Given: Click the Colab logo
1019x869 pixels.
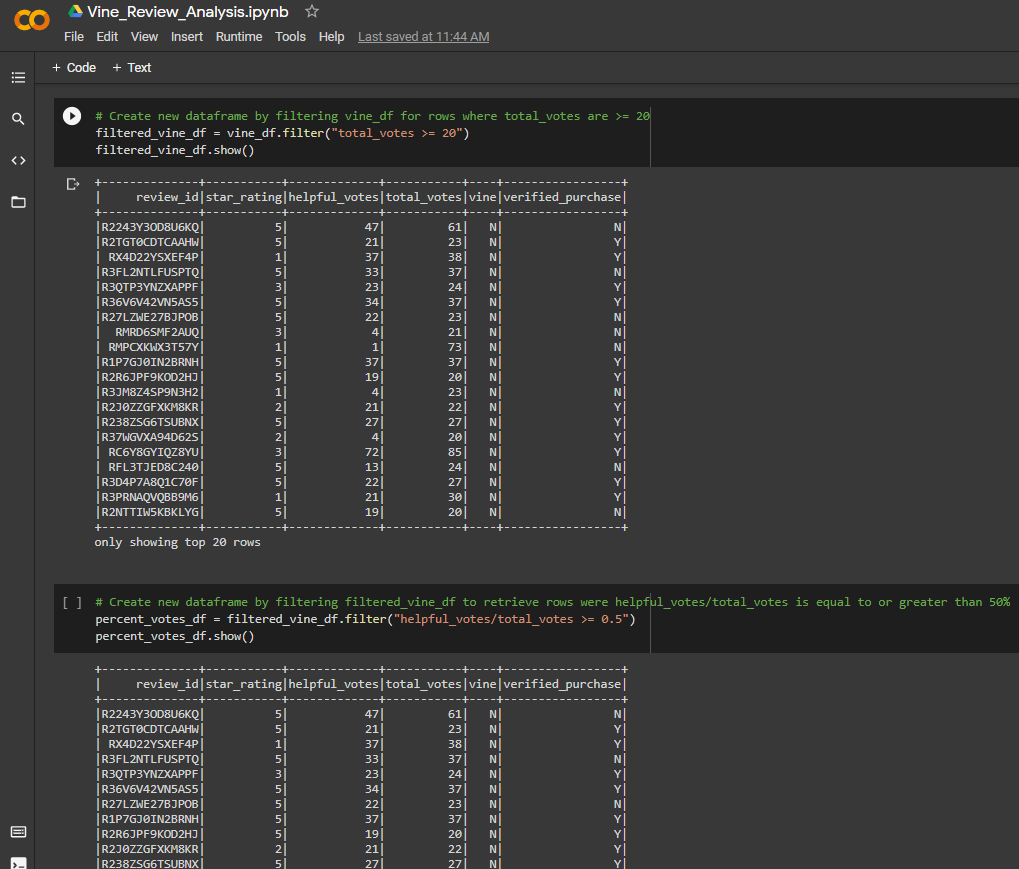Looking at the screenshot, I should [31, 19].
